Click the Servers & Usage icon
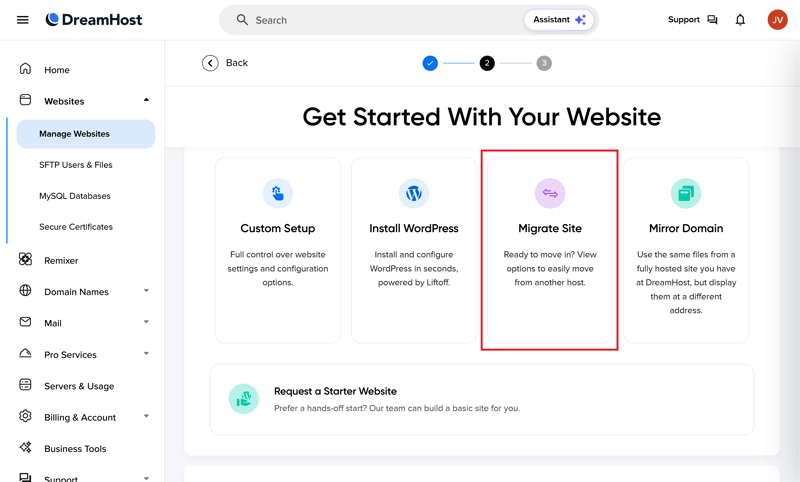Image resolution: width=800 pixels, height=482 pixels. [x=25, y=385]
